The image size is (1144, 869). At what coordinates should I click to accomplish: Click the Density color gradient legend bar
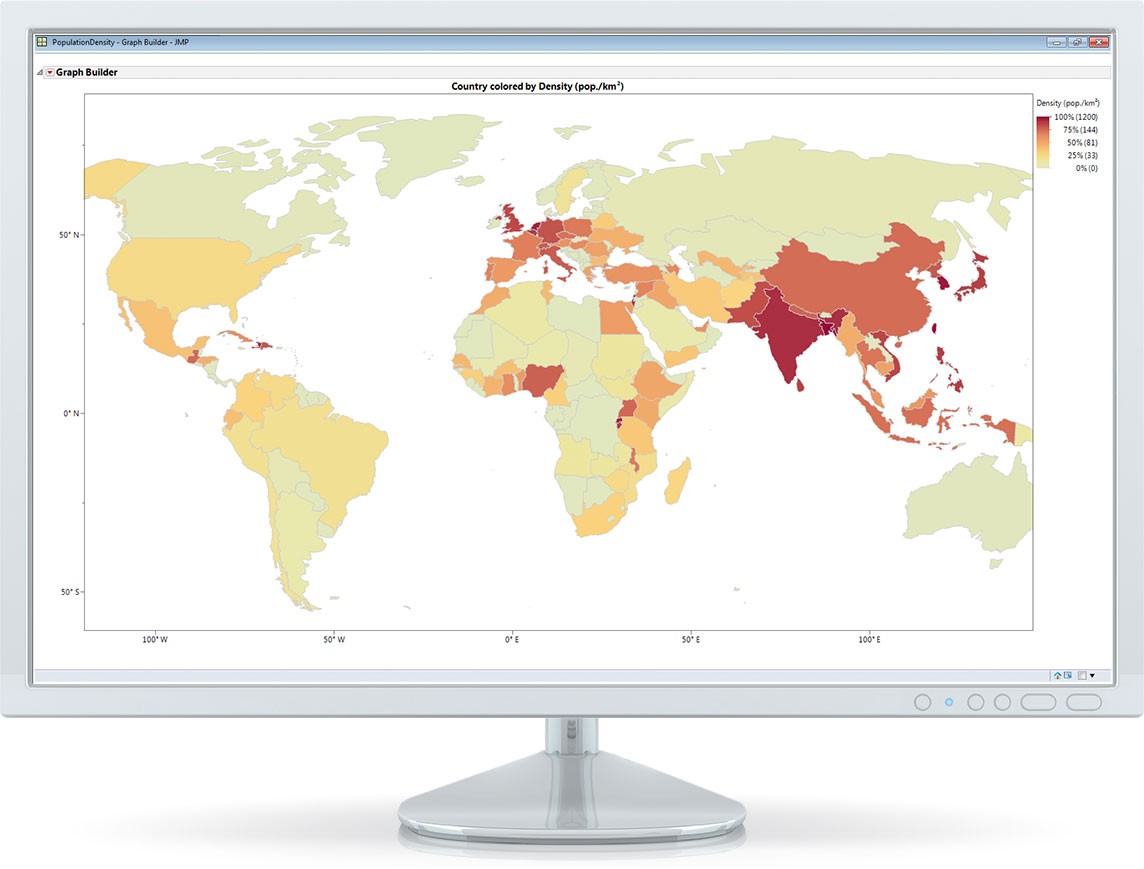click(1042, 140)
